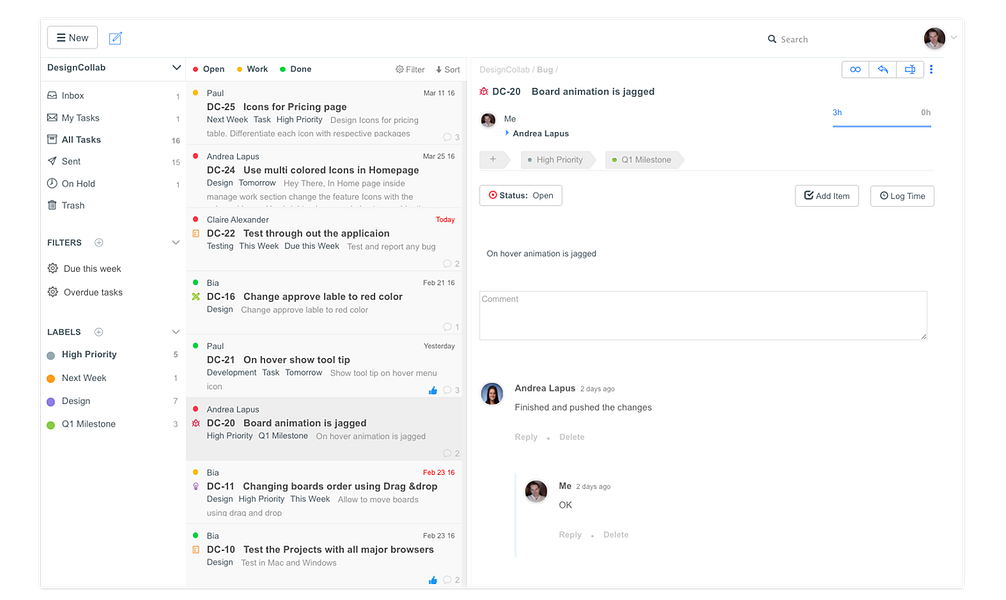Image resolution: width=1006 pixels, height=600 pixels.
Task: Expand the profile menu arrow
Action: click(x=954, y=37)
